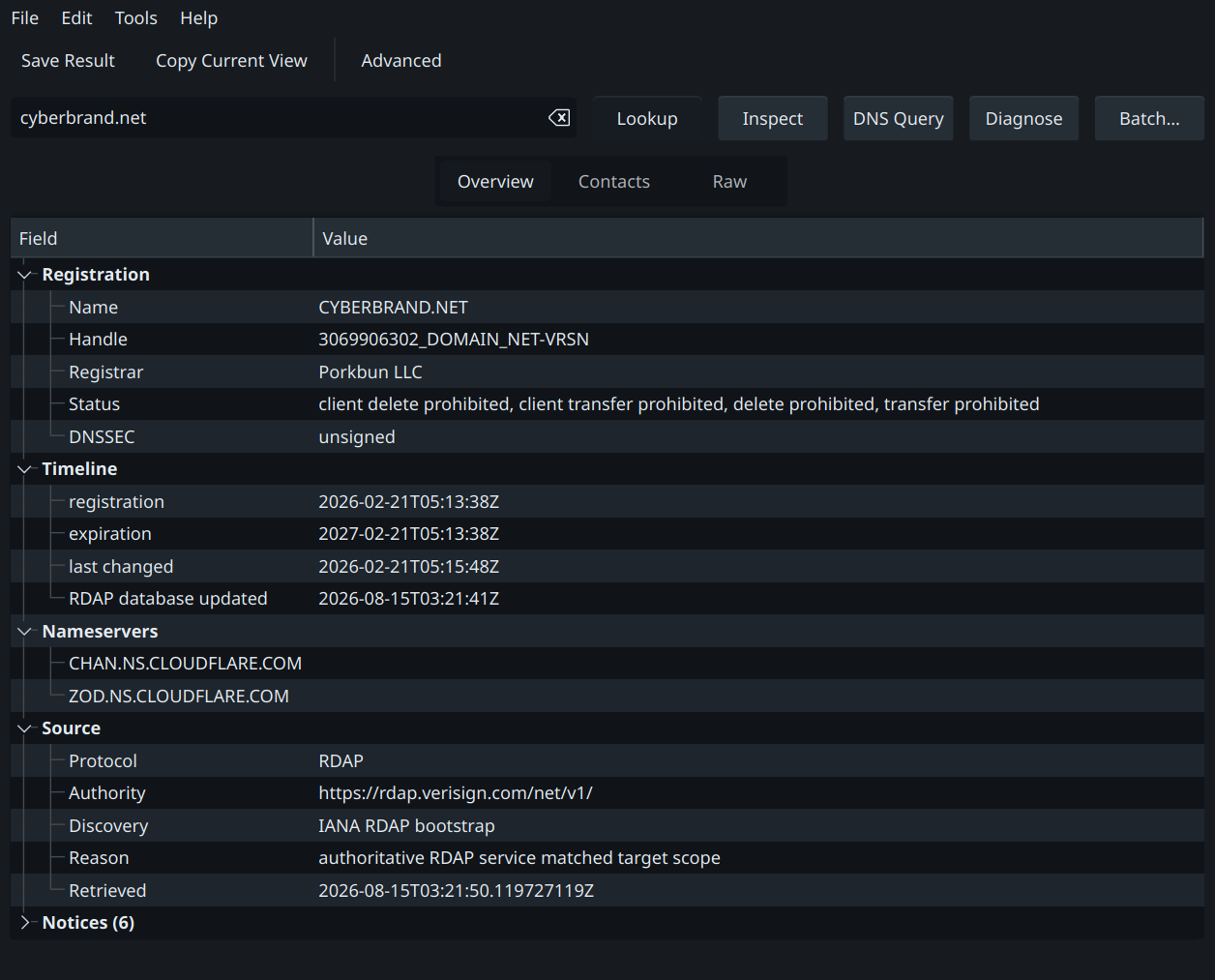Select the Status row
Image resolution: width=1215 pixels, height=980 pixels.
pos(607,404)
